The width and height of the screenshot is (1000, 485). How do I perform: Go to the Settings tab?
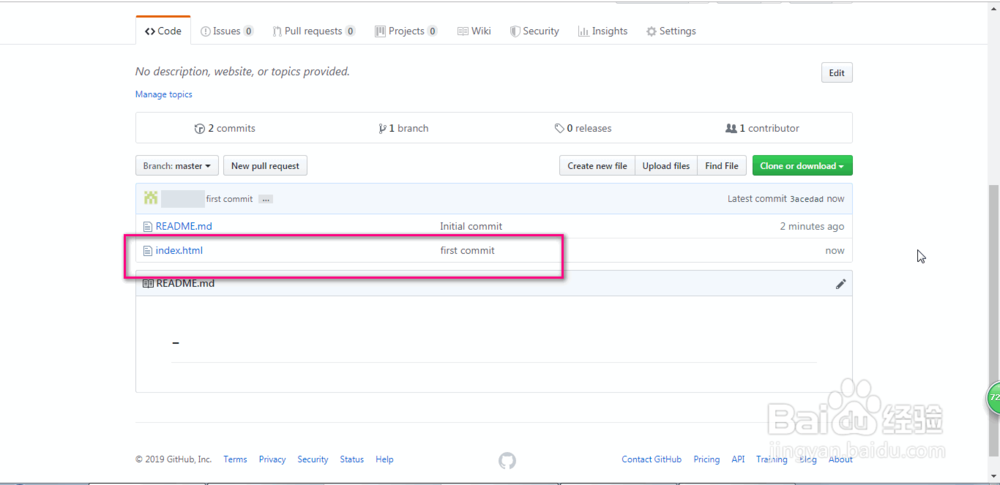(x=671, y=31)
